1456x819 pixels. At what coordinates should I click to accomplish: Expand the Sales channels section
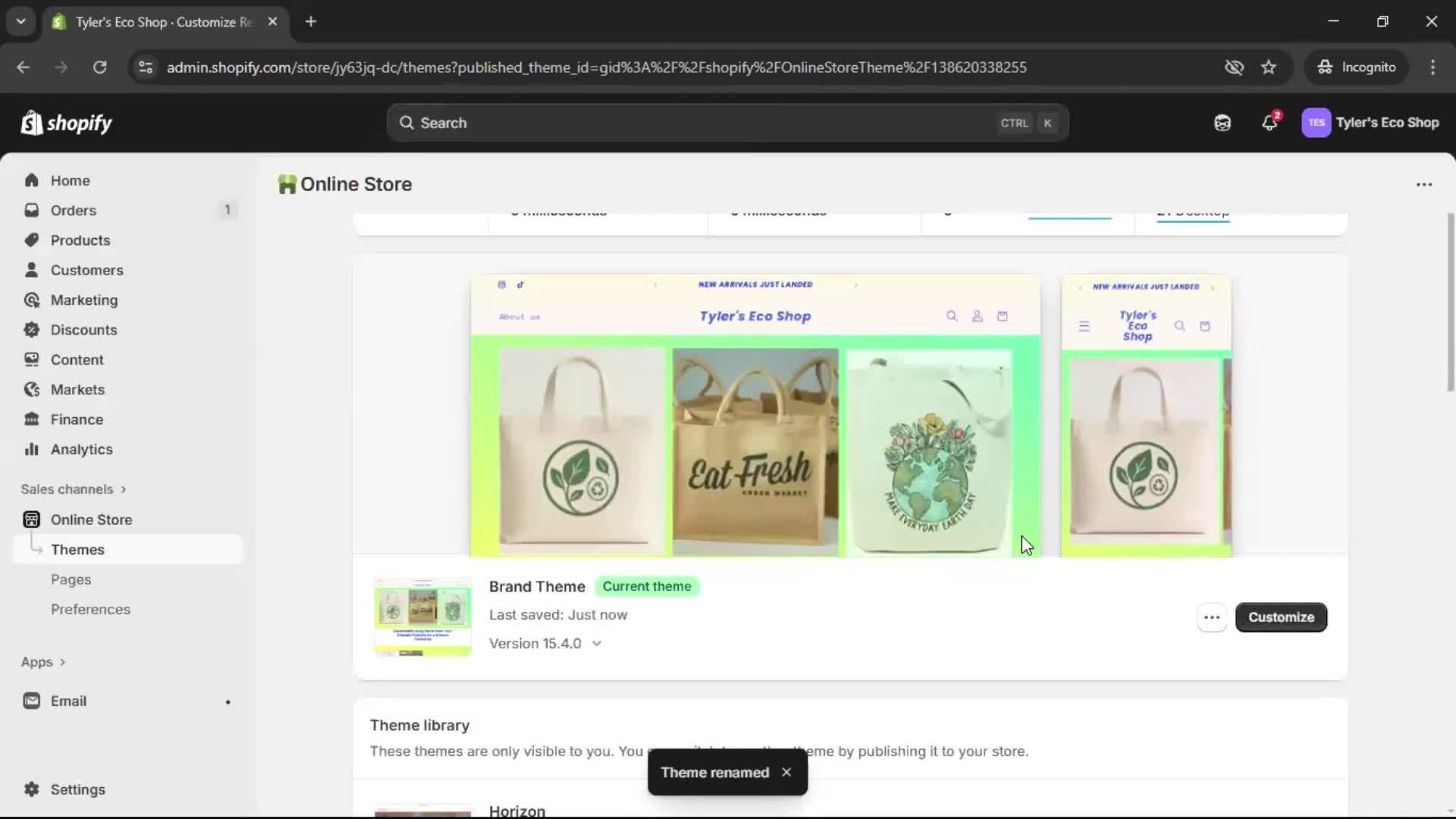pos(123,489)
